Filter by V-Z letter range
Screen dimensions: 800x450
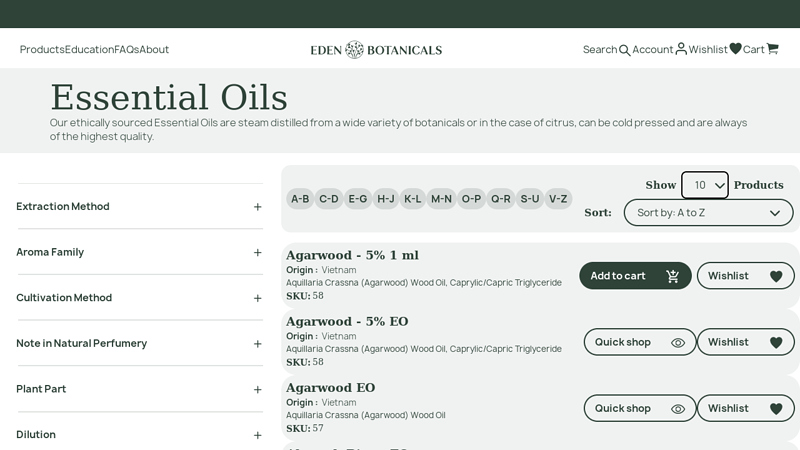tap(558, 199)
